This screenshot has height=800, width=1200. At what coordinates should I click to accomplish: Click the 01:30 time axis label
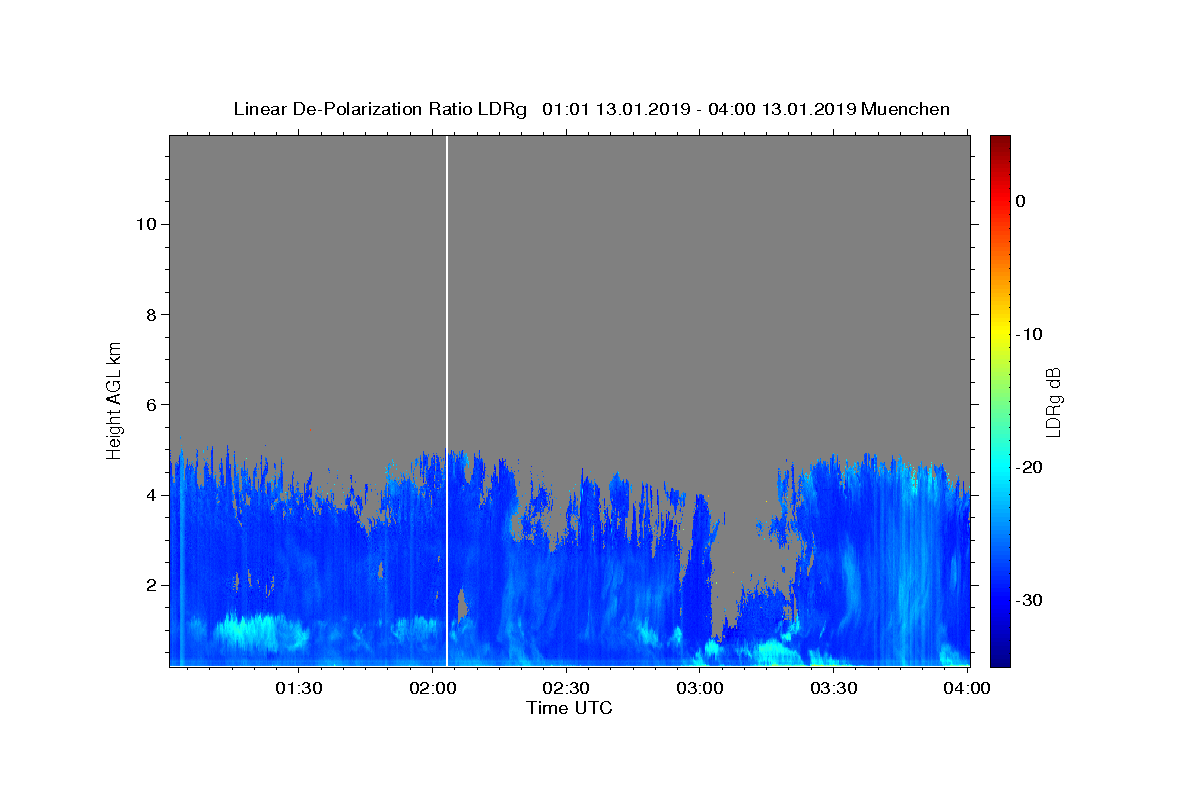298,688
